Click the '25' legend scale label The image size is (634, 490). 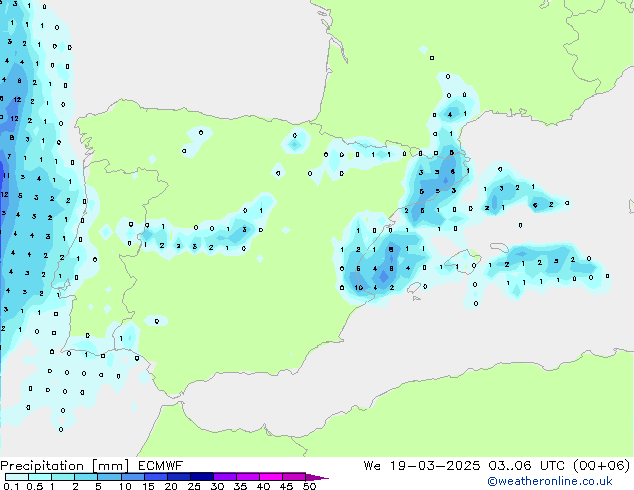(x=194, y=486)
